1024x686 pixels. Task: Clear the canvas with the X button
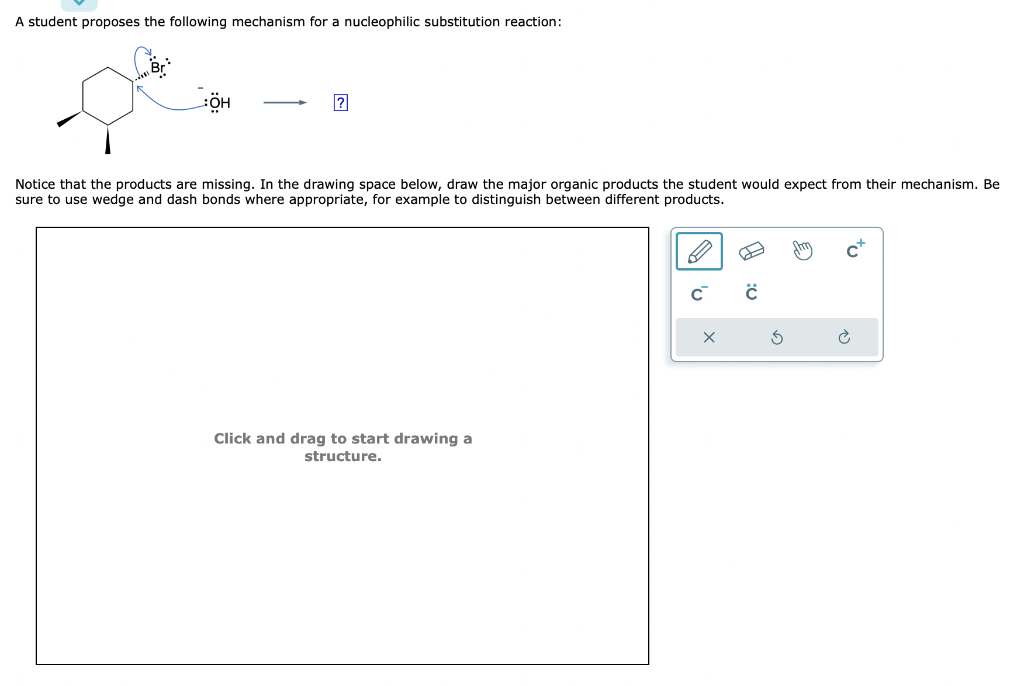click(x=709, y=337)
